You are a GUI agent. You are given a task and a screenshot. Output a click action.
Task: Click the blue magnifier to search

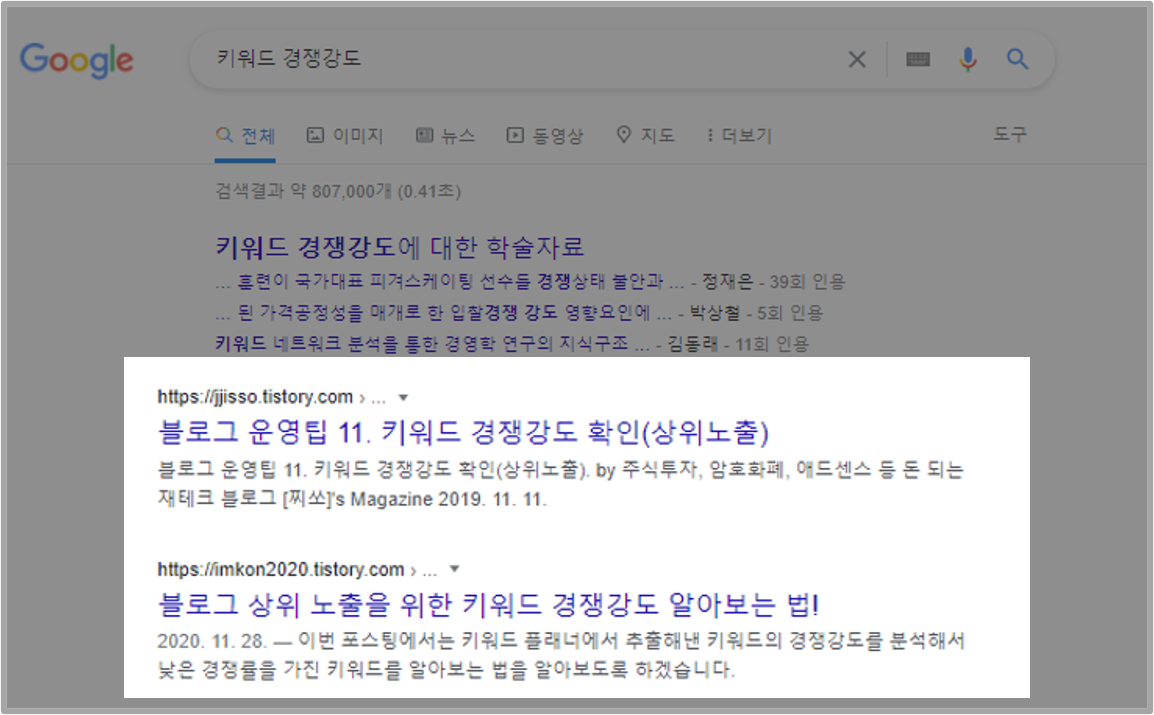point(1017,60)
